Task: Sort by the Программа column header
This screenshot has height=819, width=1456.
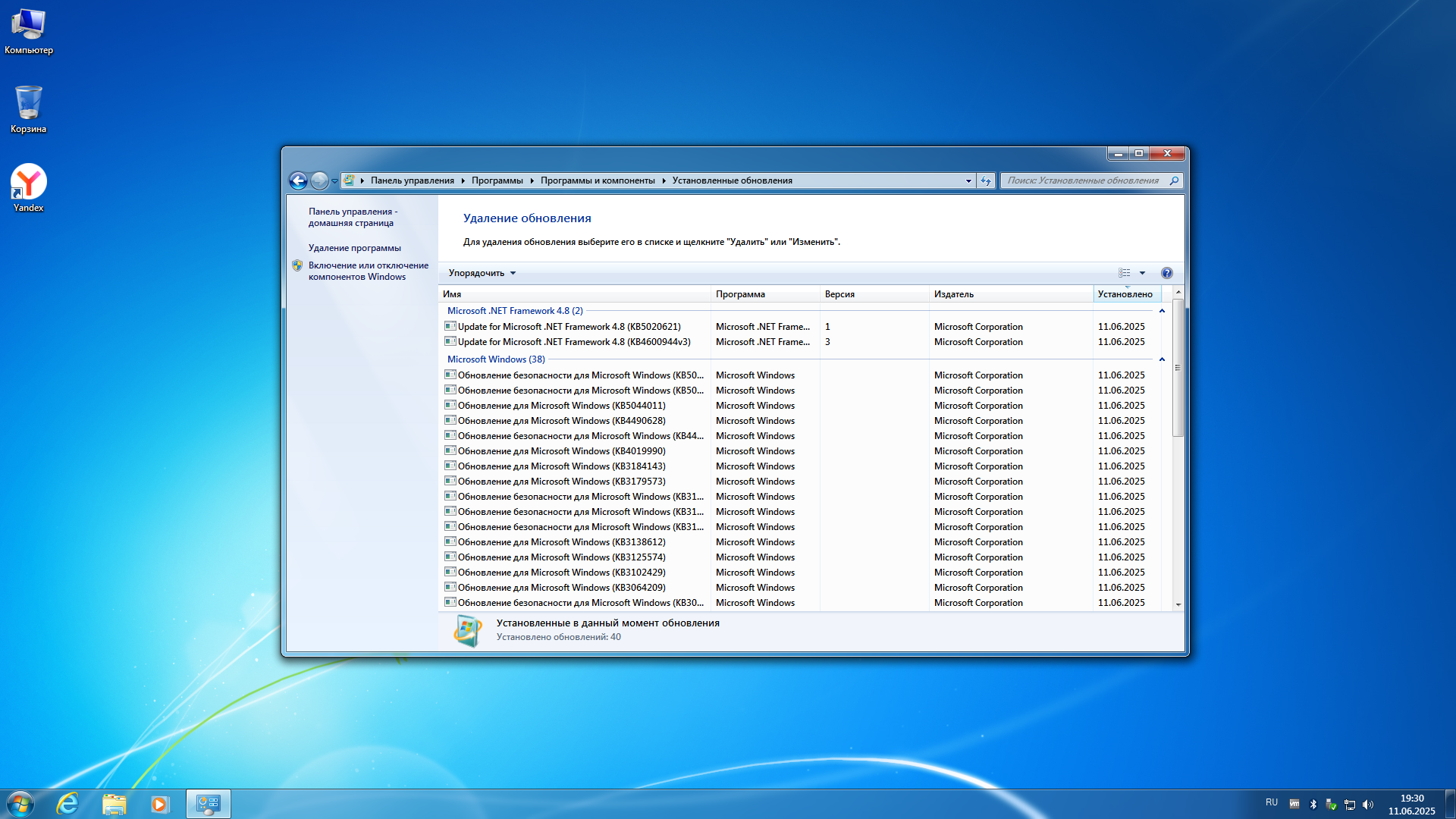Action: [x=766, y=294]
